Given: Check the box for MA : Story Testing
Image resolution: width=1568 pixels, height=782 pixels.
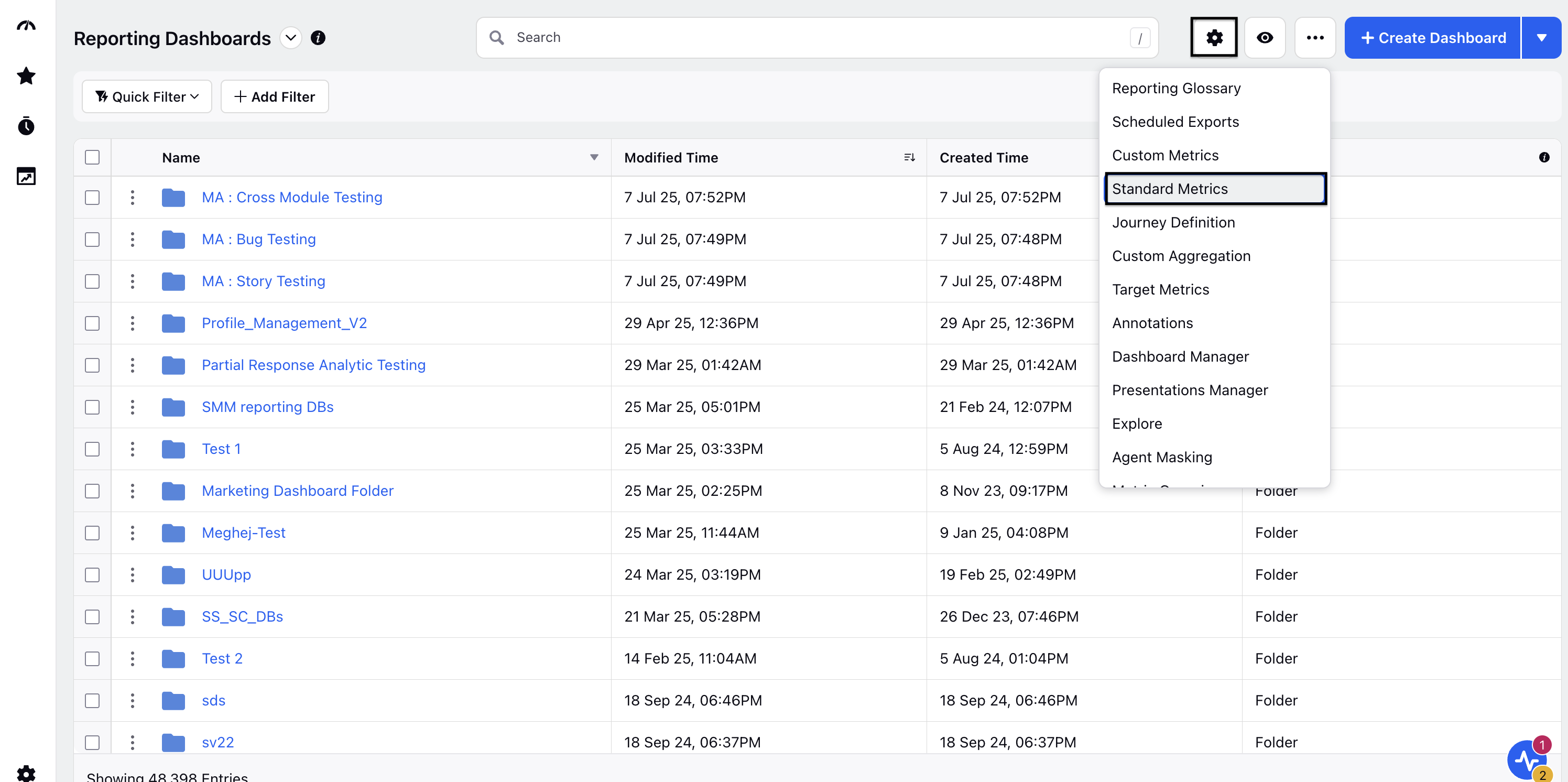Looking at the screenshot, I should [92, 282].
